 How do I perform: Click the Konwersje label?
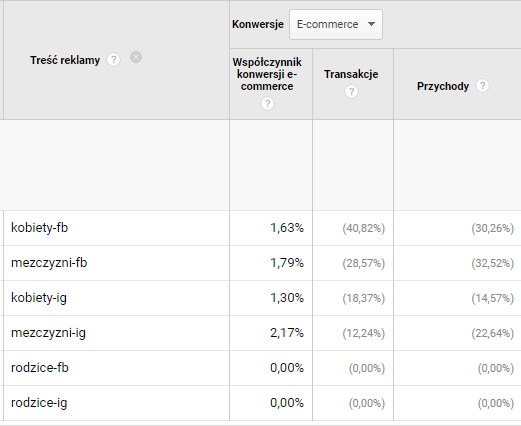click(x=258, y=24)
